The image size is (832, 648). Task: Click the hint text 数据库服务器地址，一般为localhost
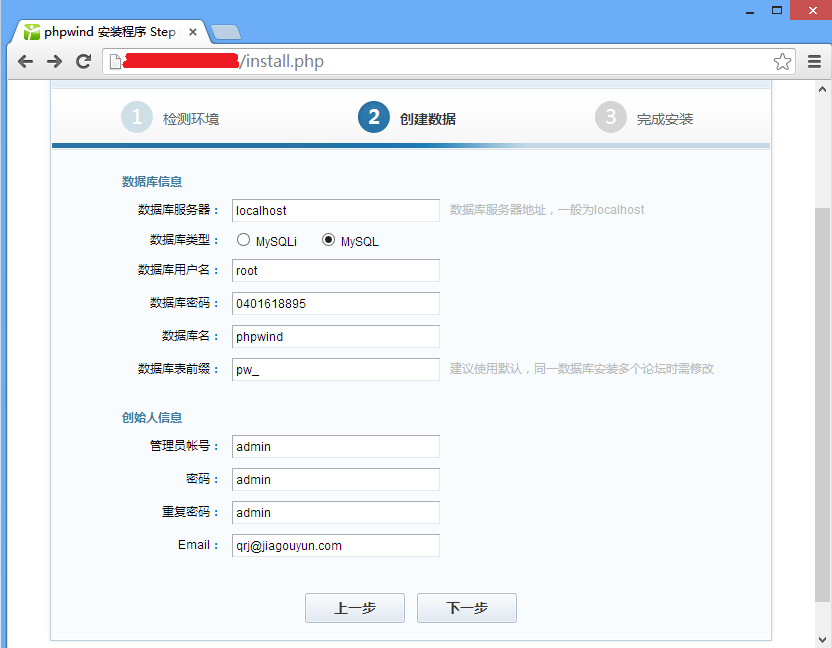(x=547, y=210)
